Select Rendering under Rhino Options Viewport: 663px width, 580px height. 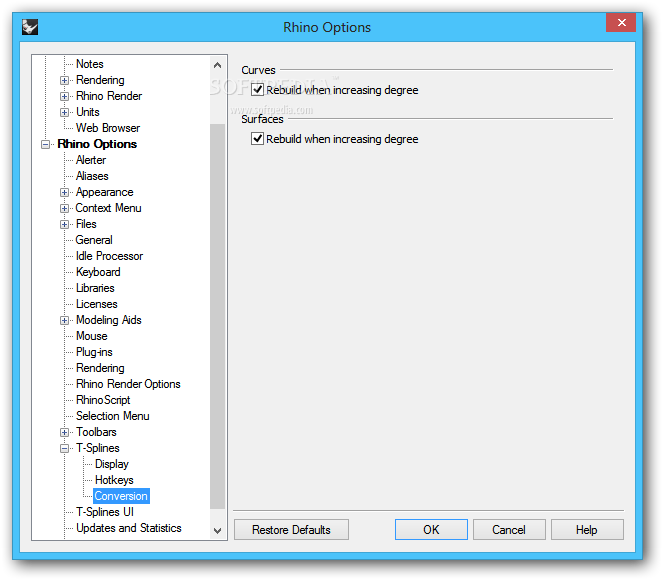click(x=100, y=368)
